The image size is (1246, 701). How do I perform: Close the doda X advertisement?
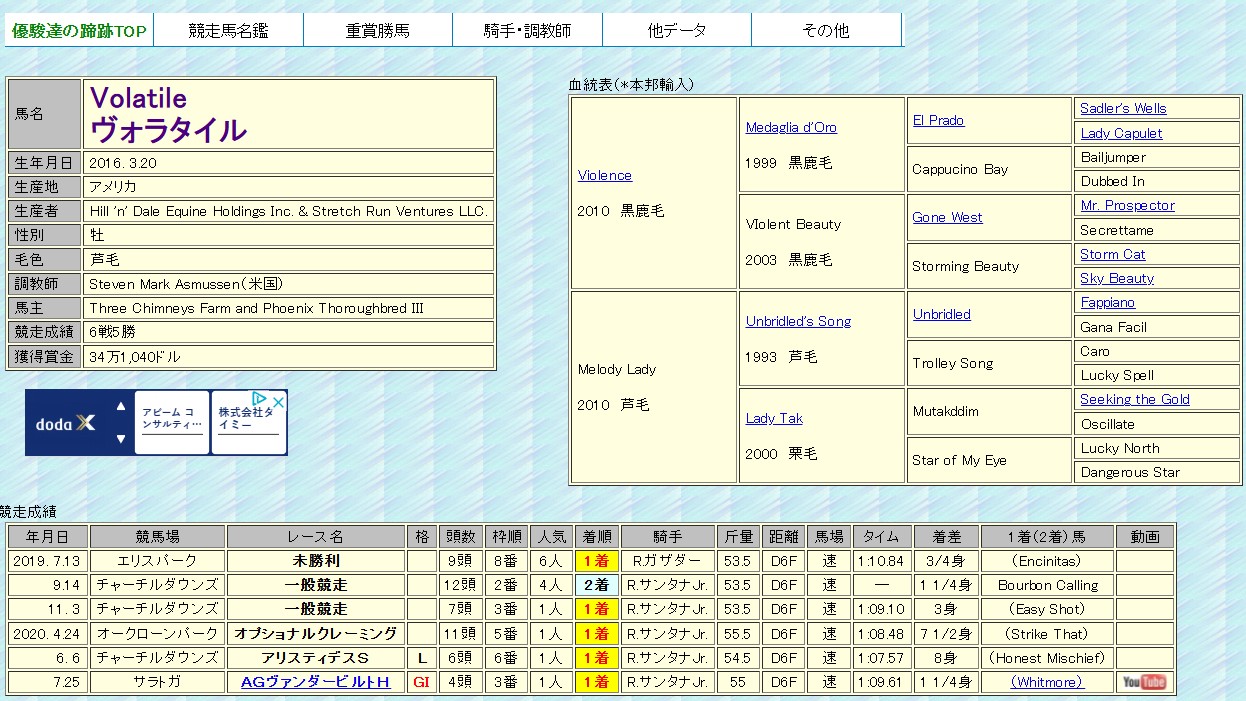(278, 401)
